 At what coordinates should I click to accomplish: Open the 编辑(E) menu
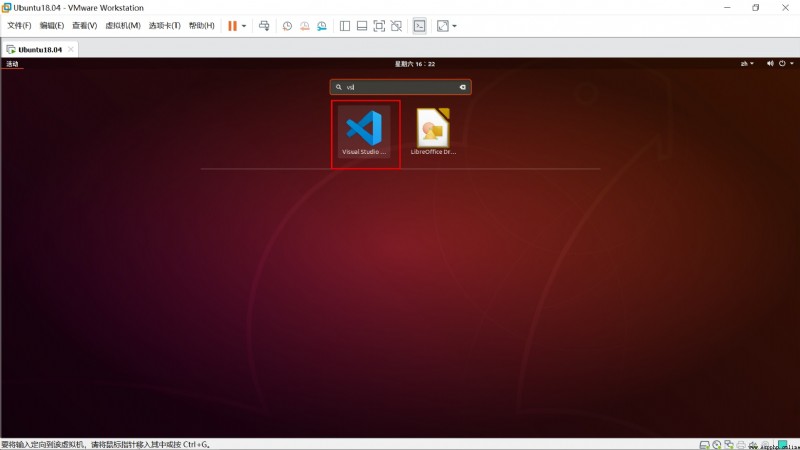pyautogui.click(x=52, y=26)
